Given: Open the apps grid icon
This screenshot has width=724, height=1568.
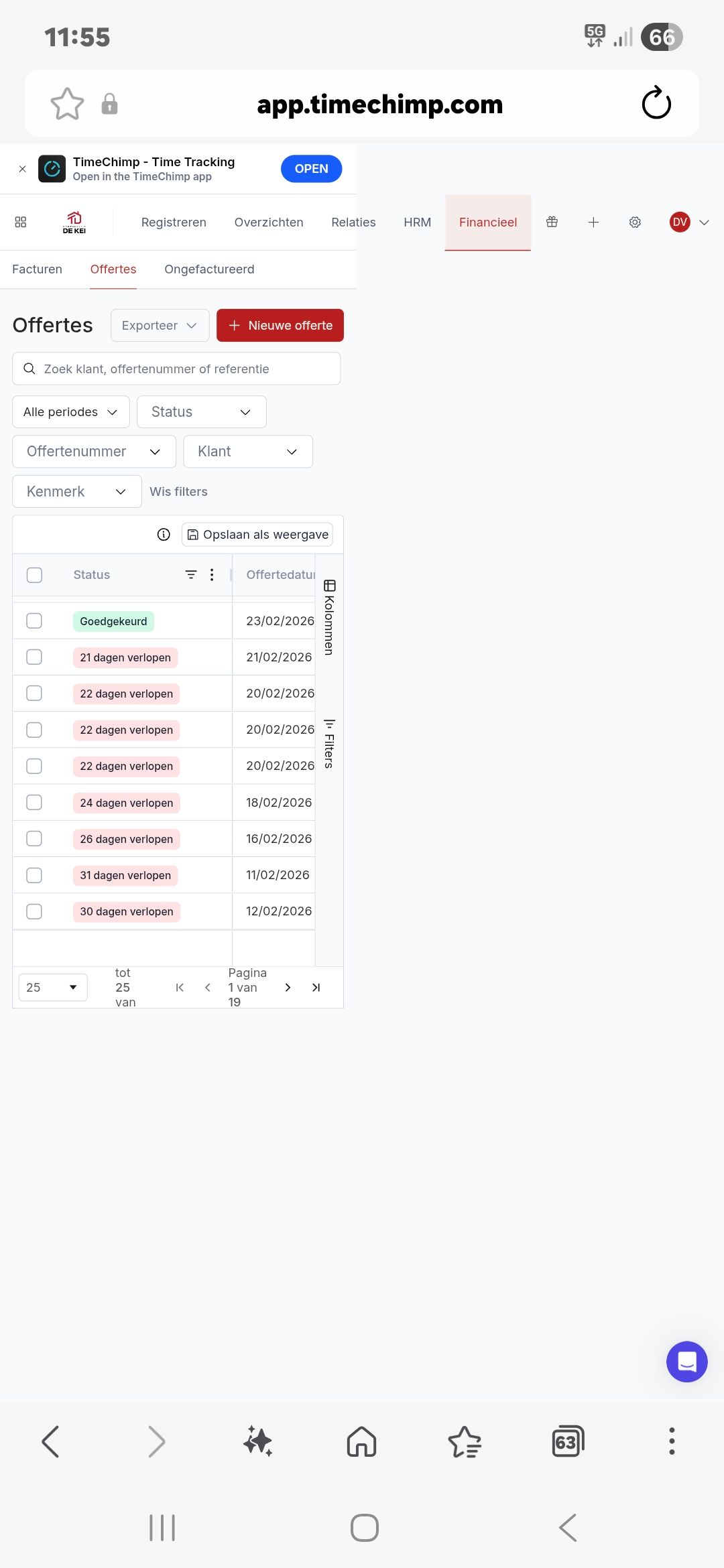Looking at the screenshot, I should 21,222.
